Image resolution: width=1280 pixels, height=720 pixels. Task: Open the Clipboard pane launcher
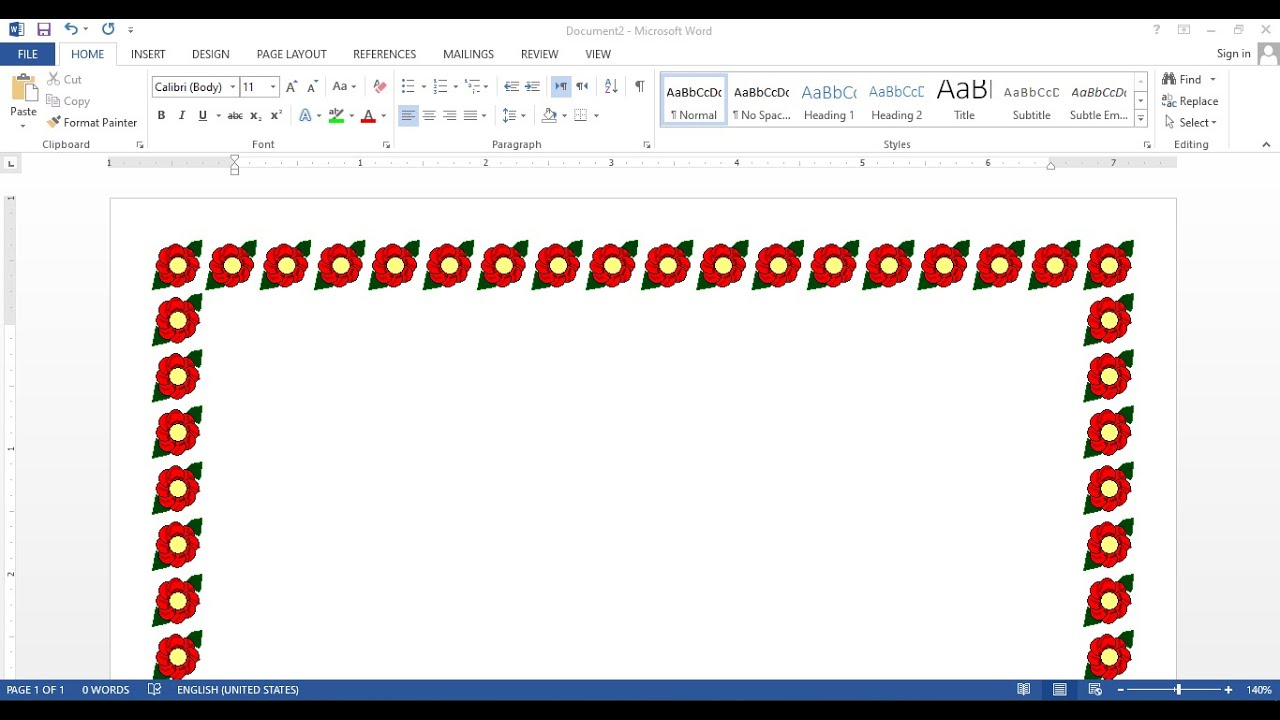[x=139, y=145]
